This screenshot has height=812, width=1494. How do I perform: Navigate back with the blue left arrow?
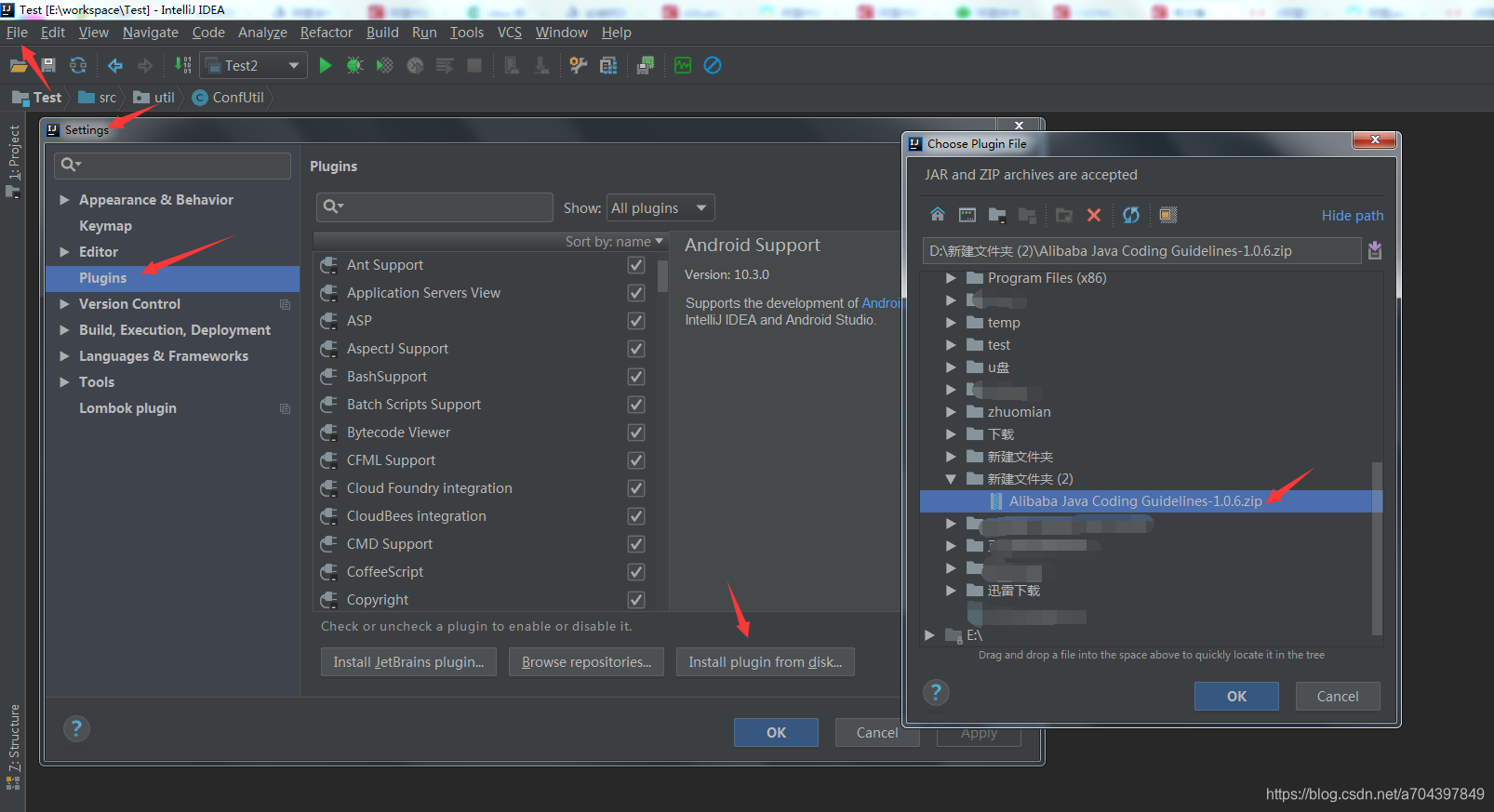point(115,65)
